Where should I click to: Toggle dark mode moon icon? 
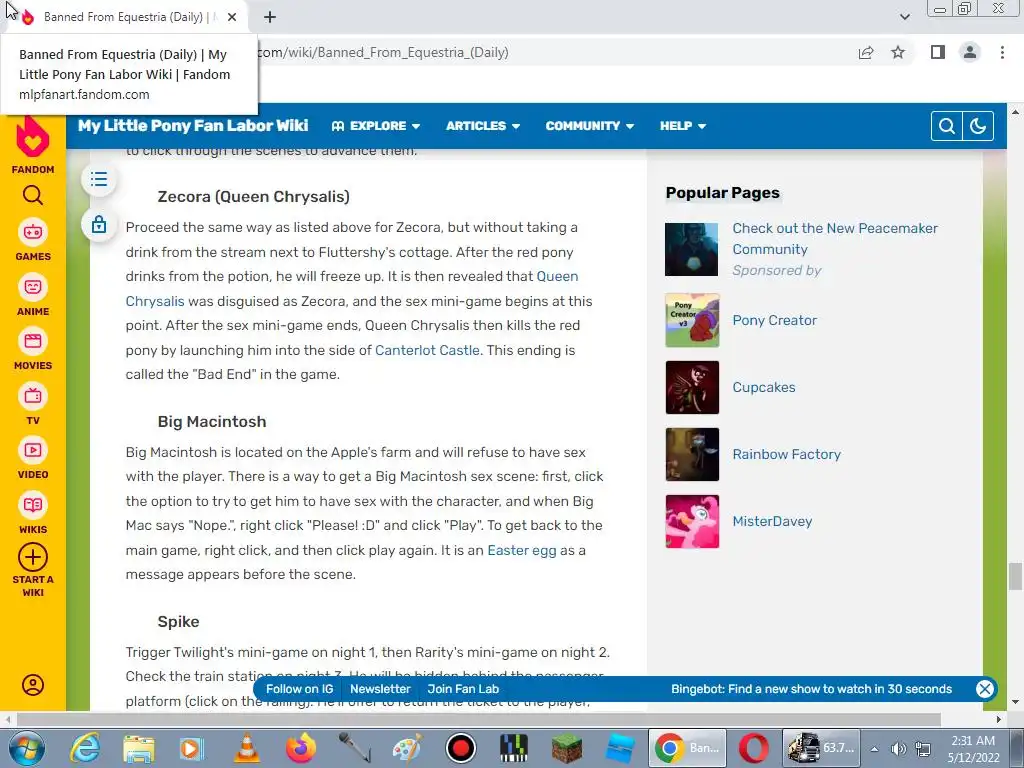point(978,125)
